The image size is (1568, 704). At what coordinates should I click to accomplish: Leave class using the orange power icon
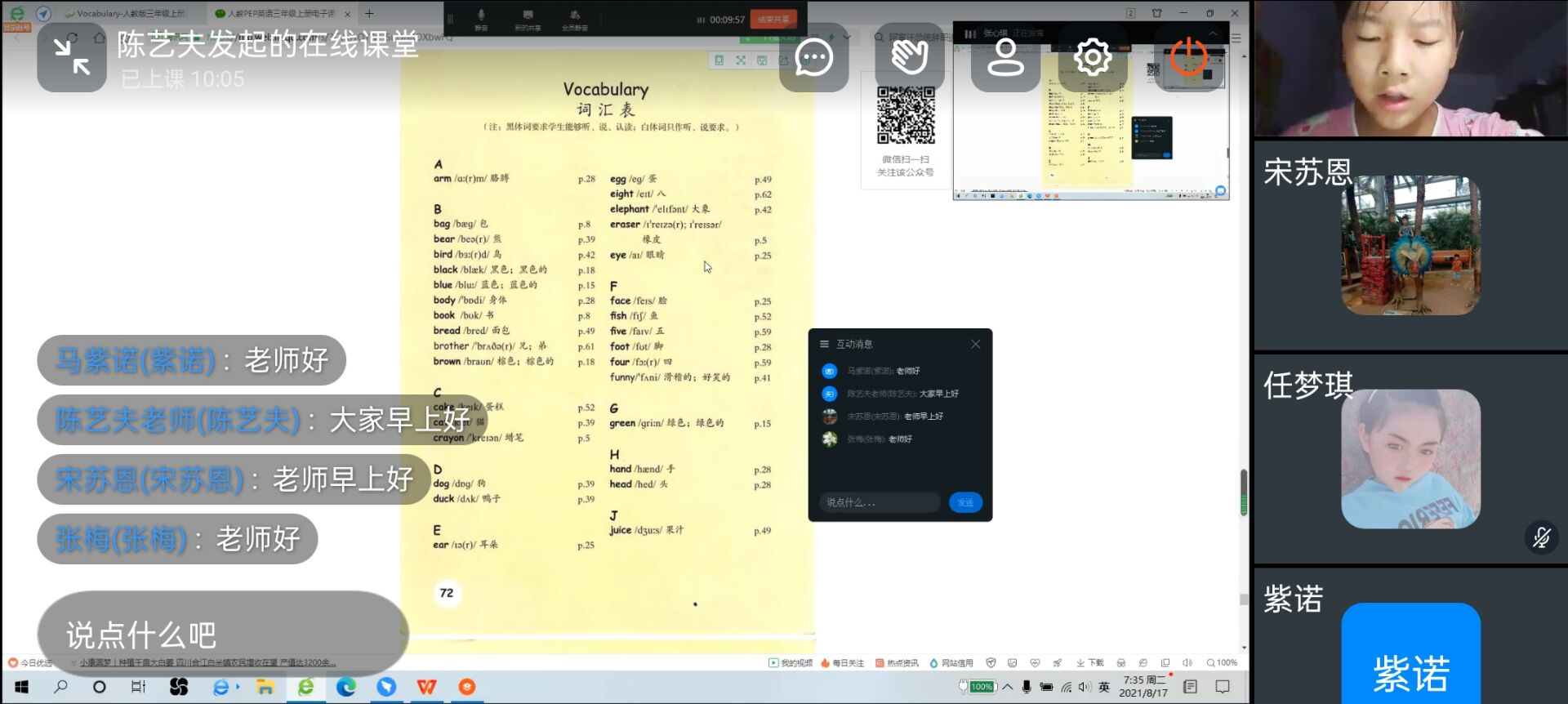click(1188, 57)
